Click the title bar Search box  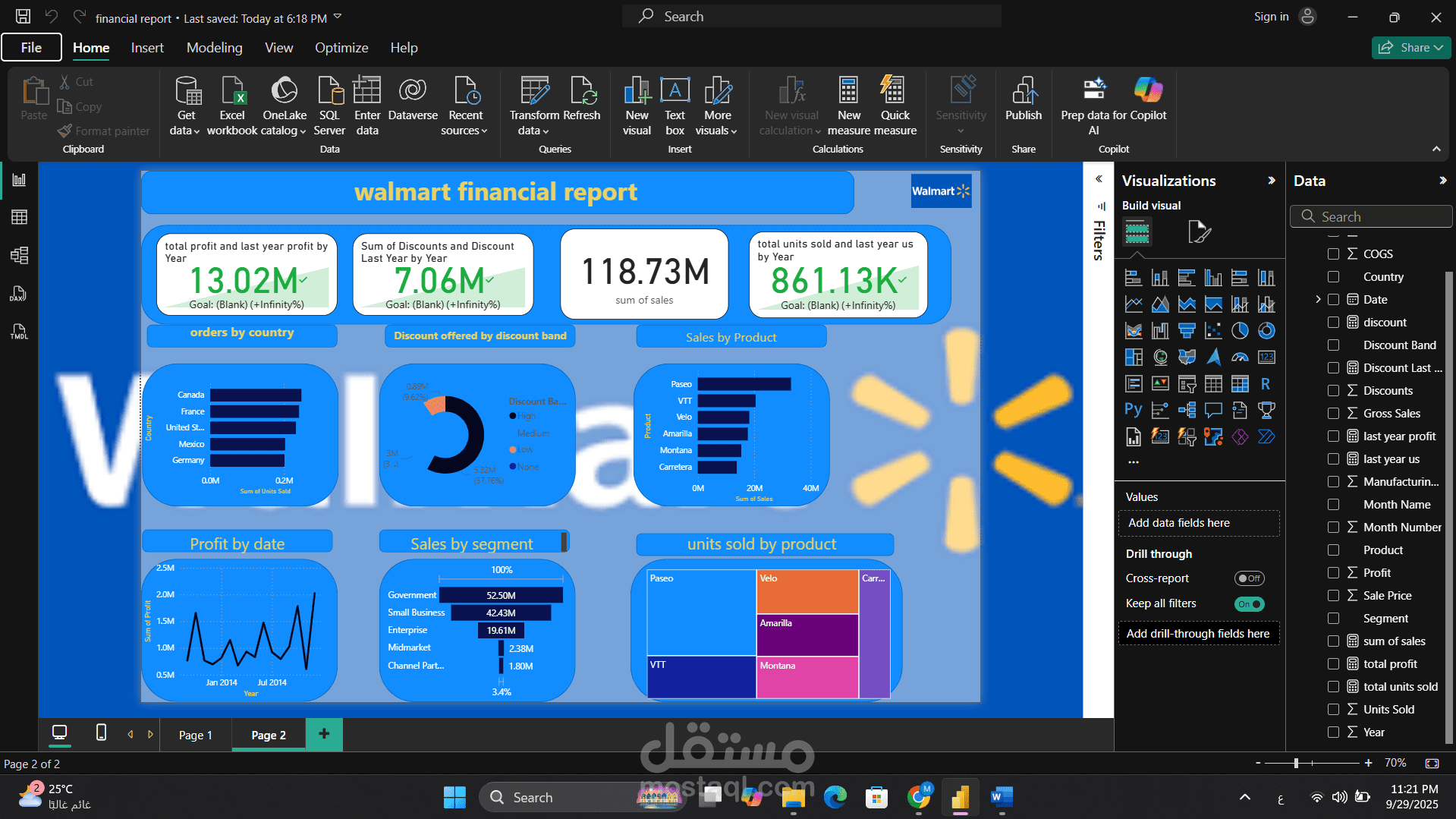tap(811, 16)
